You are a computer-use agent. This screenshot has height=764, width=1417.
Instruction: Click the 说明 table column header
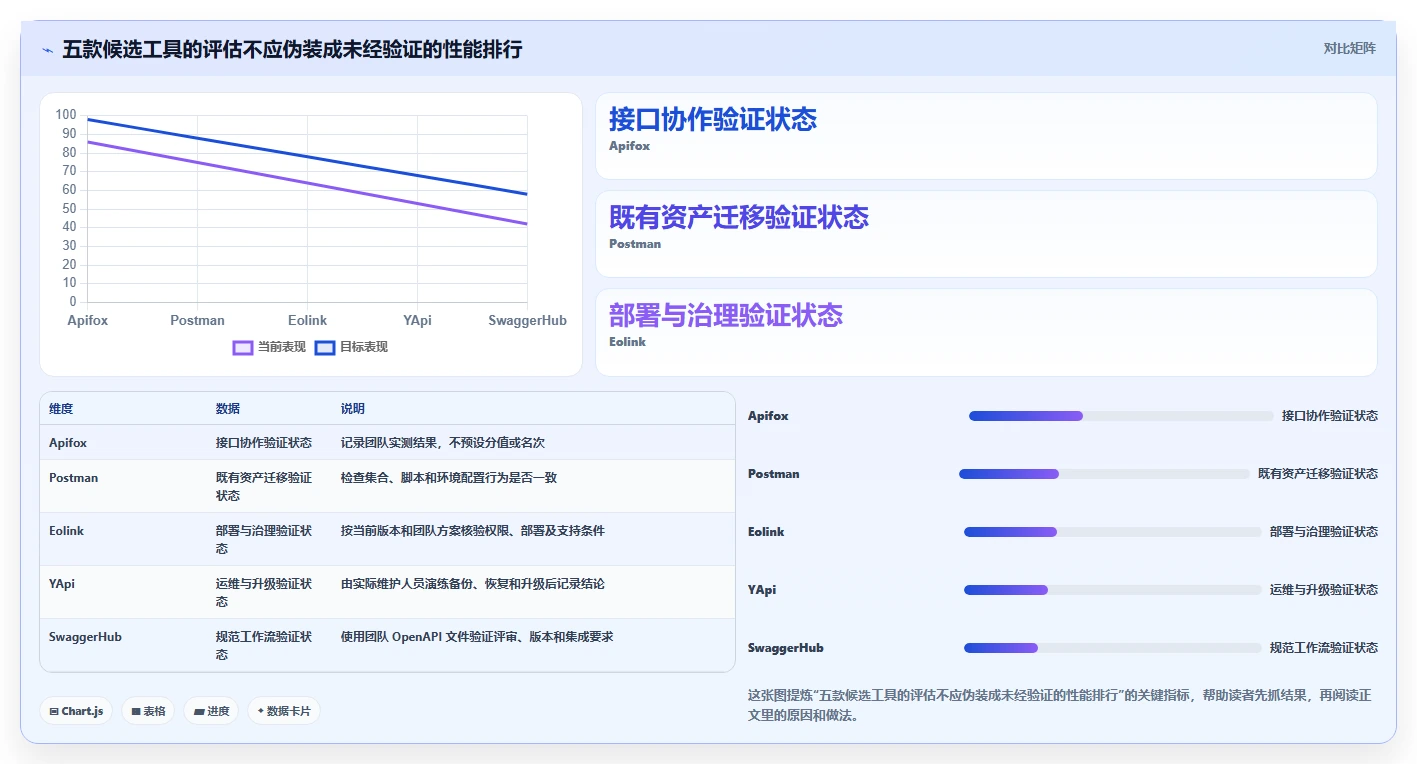[x=353, y=409]
